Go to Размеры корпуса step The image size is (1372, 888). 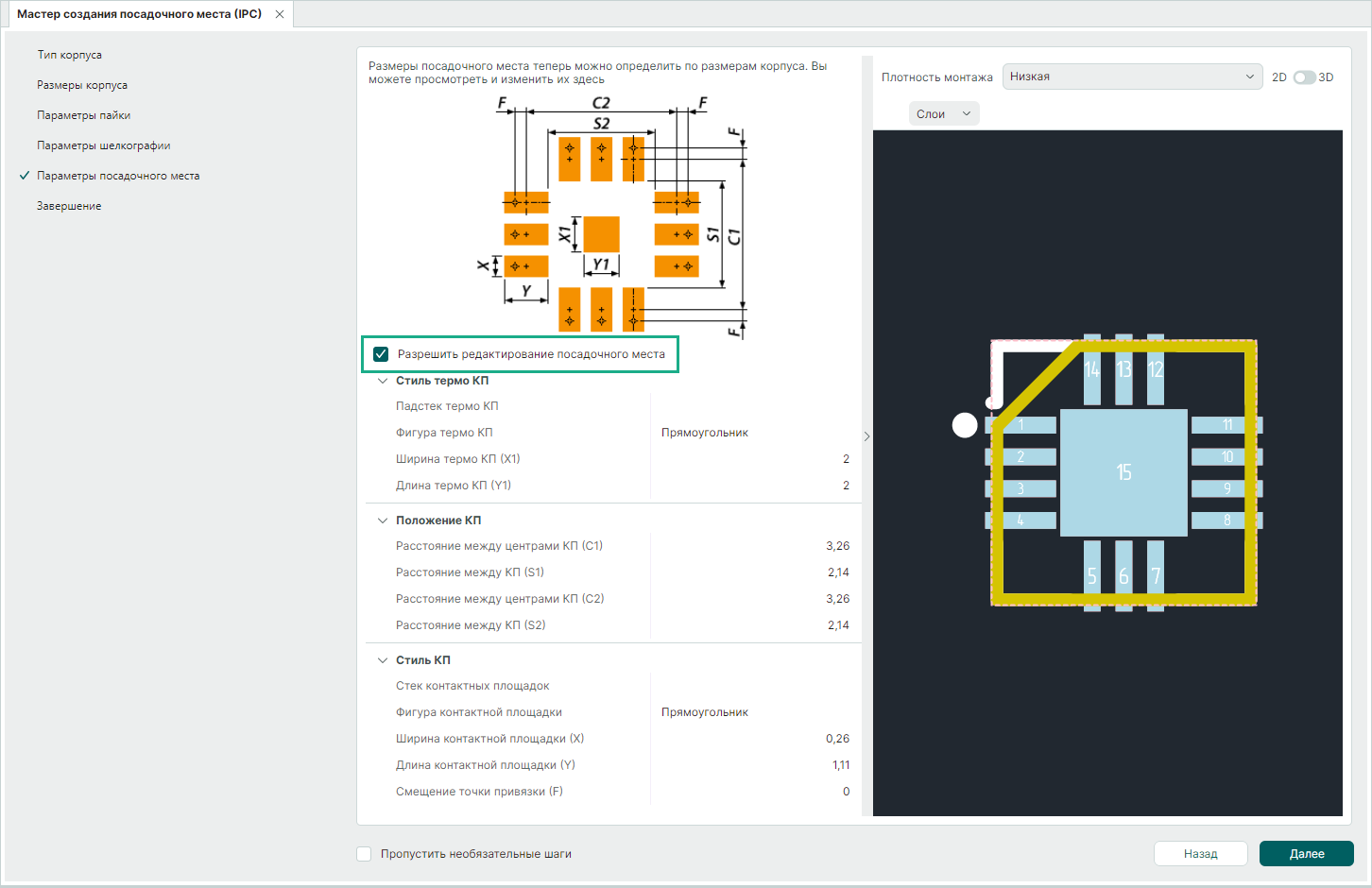click(x=82, y=85)
